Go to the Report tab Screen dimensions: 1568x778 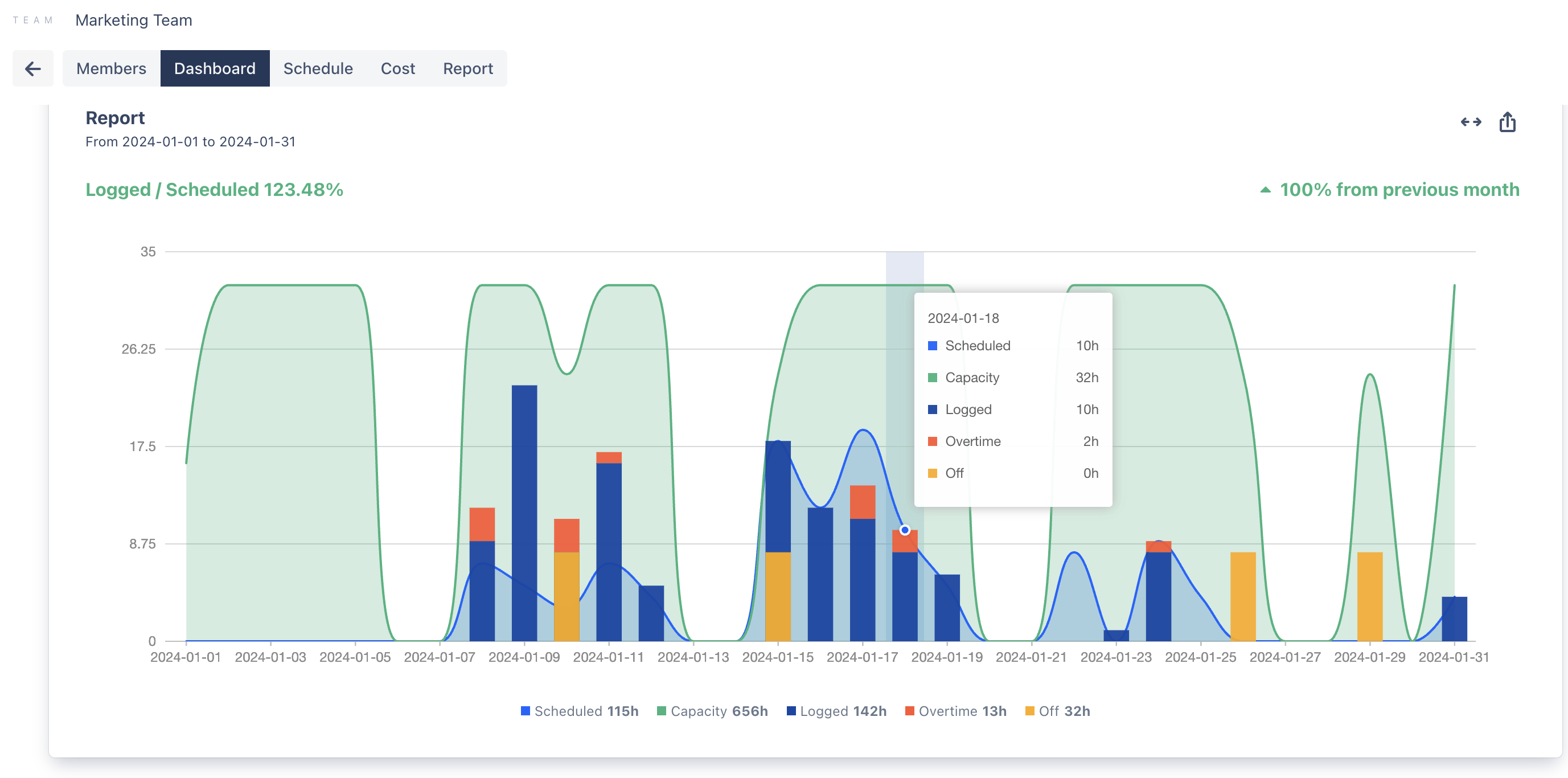coord(467,68)
